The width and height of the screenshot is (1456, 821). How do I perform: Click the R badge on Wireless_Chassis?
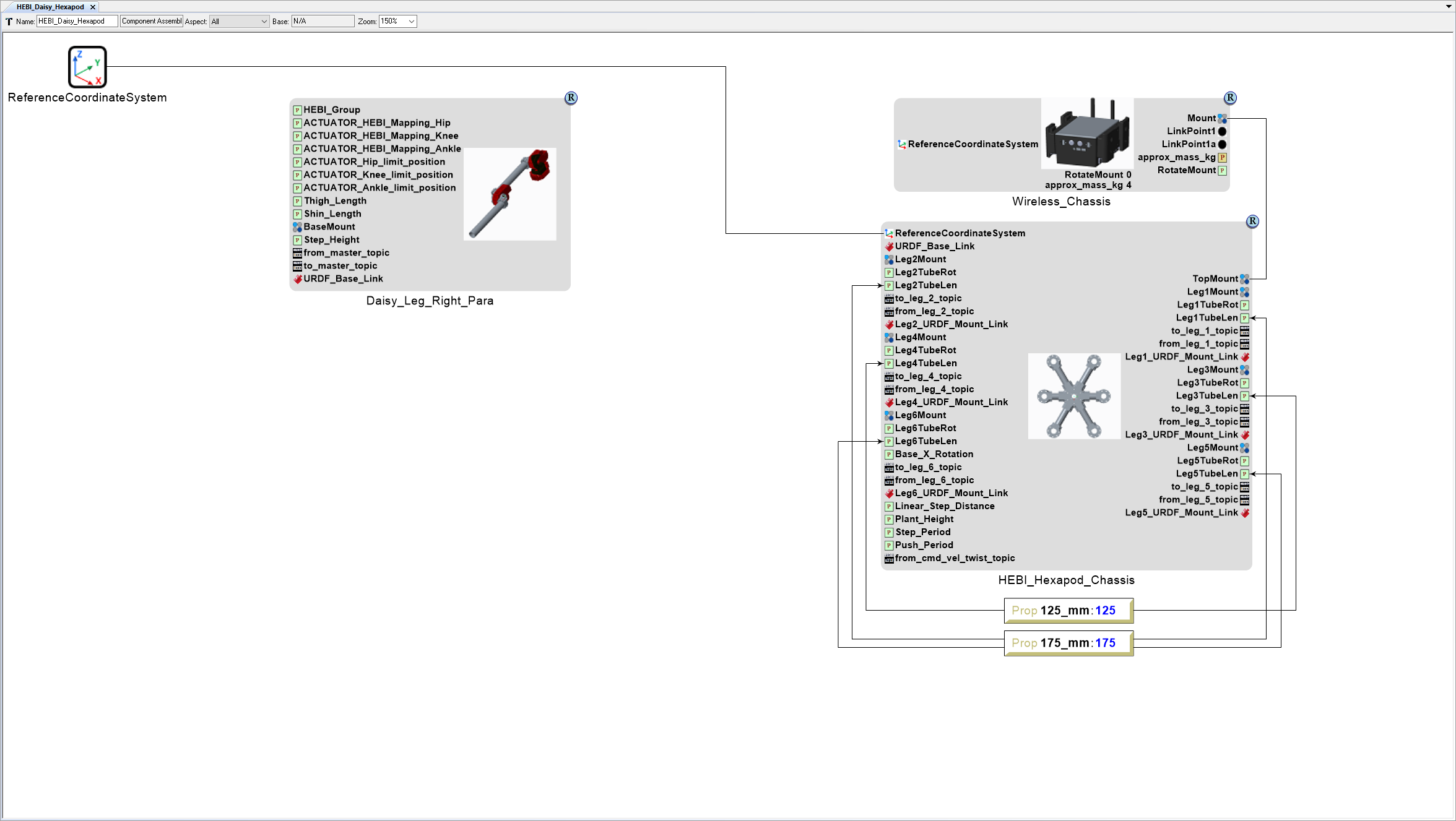pos(1230,98)
